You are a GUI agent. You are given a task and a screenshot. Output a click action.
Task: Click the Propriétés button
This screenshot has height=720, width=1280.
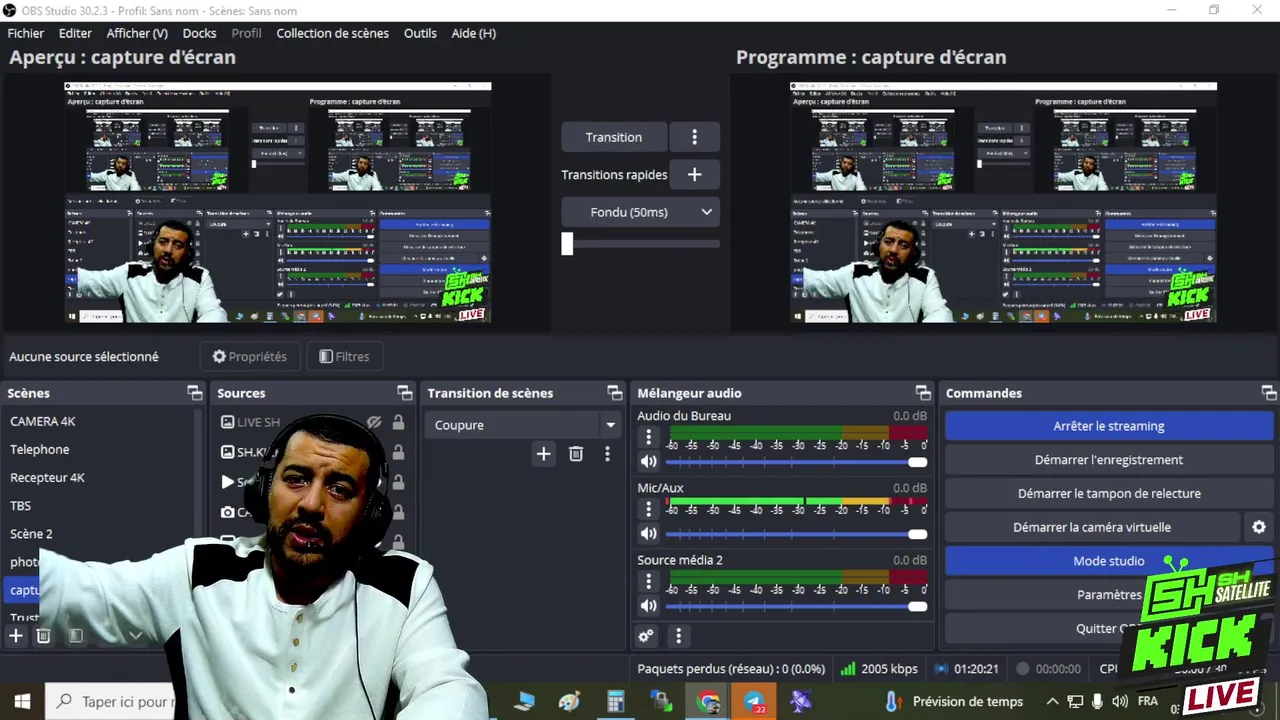click(x=250, y=356)
